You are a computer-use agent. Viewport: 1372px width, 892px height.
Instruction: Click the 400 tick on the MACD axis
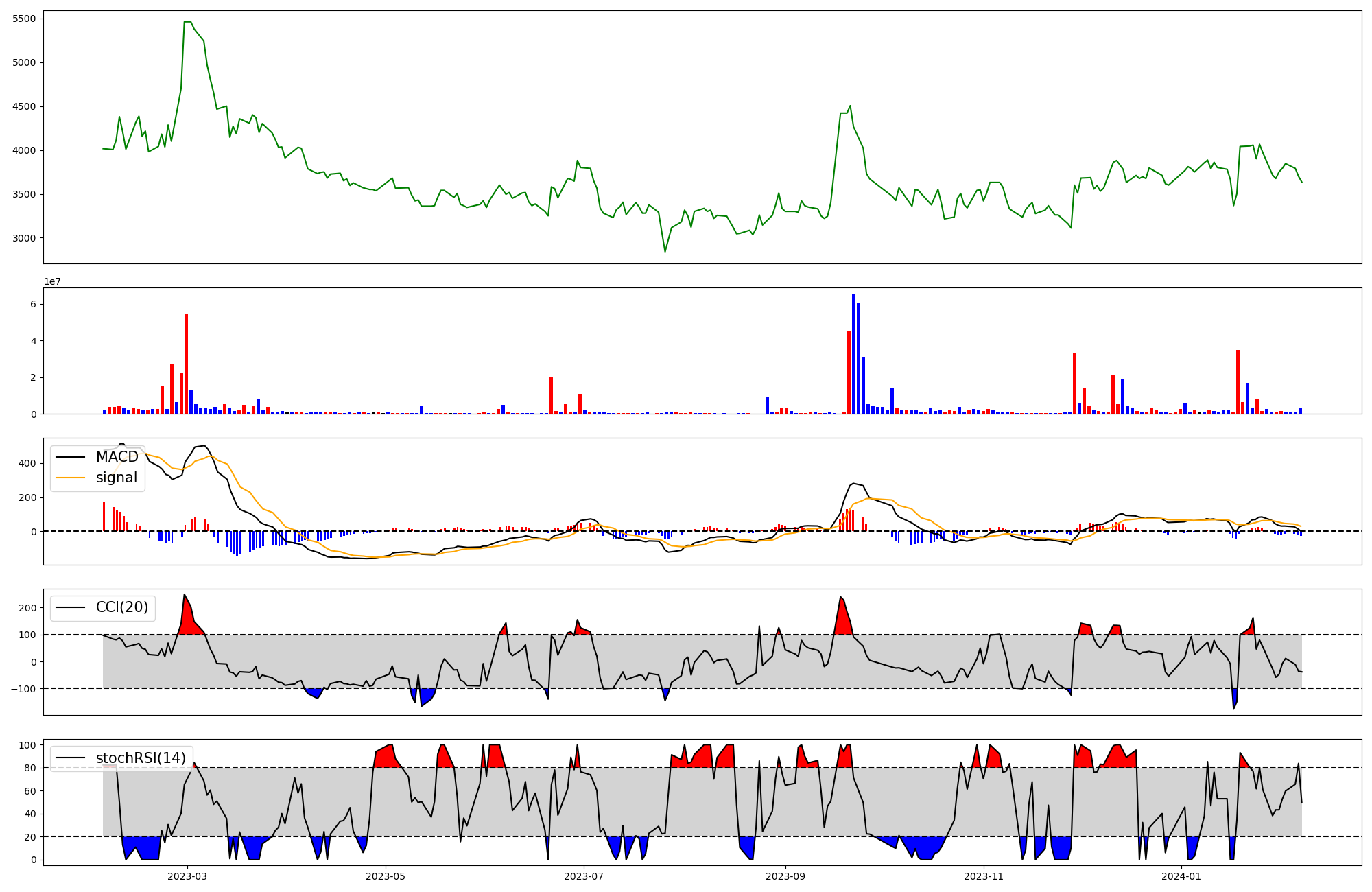28,463
